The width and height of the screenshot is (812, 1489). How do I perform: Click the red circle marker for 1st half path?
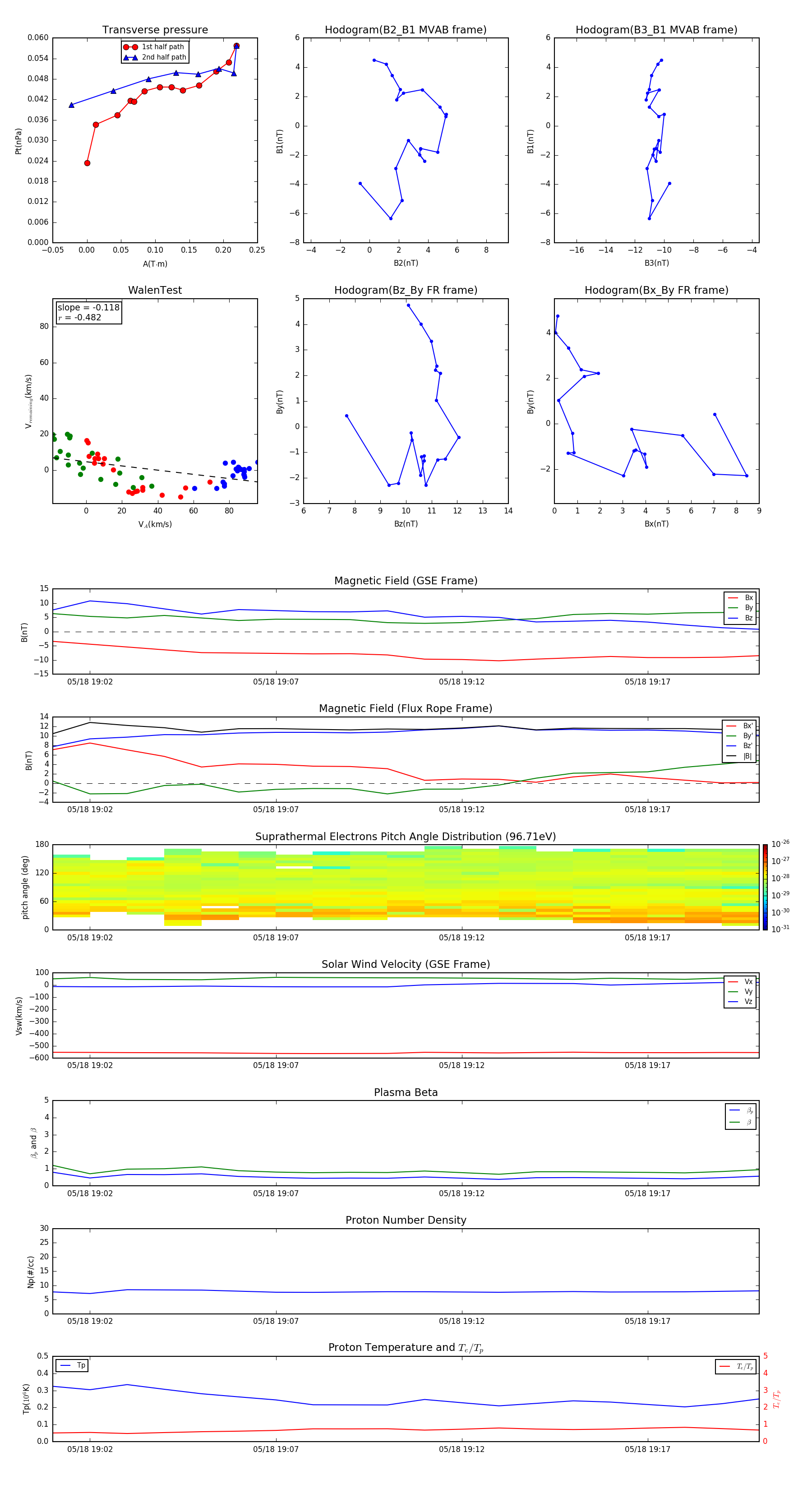tap(131, 47)
